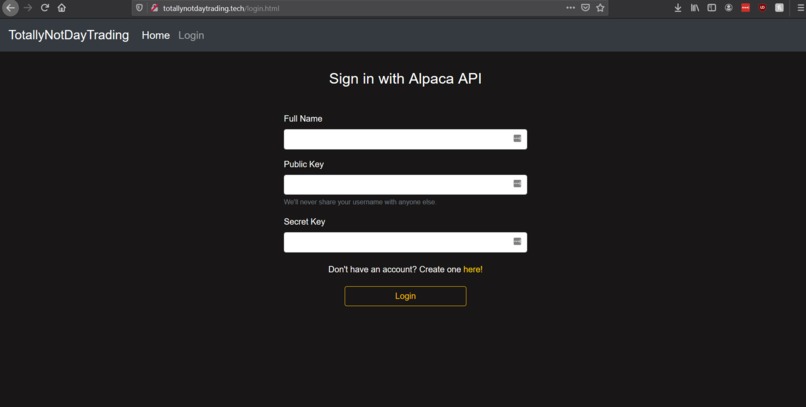Image resolution: width=806 pixels, height=407 pixels.
Task: Click the "We'll never share your username" hint
Action: pyautogui.click(x=360, y=202)
